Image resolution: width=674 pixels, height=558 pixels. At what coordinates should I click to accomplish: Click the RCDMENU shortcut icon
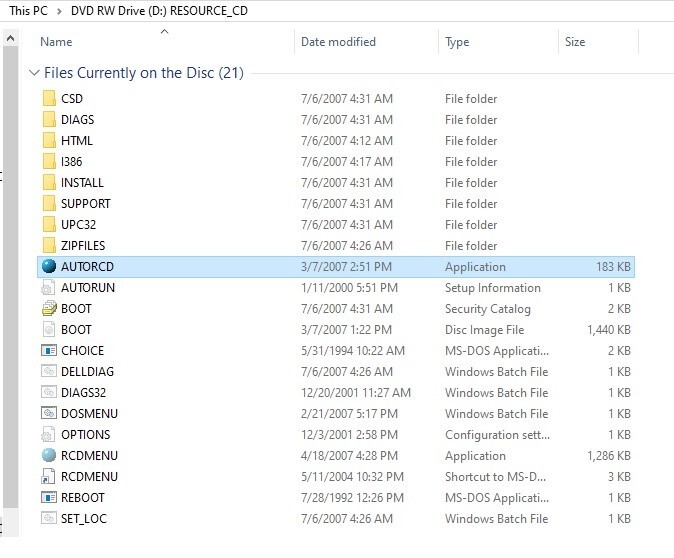[48, 477]
